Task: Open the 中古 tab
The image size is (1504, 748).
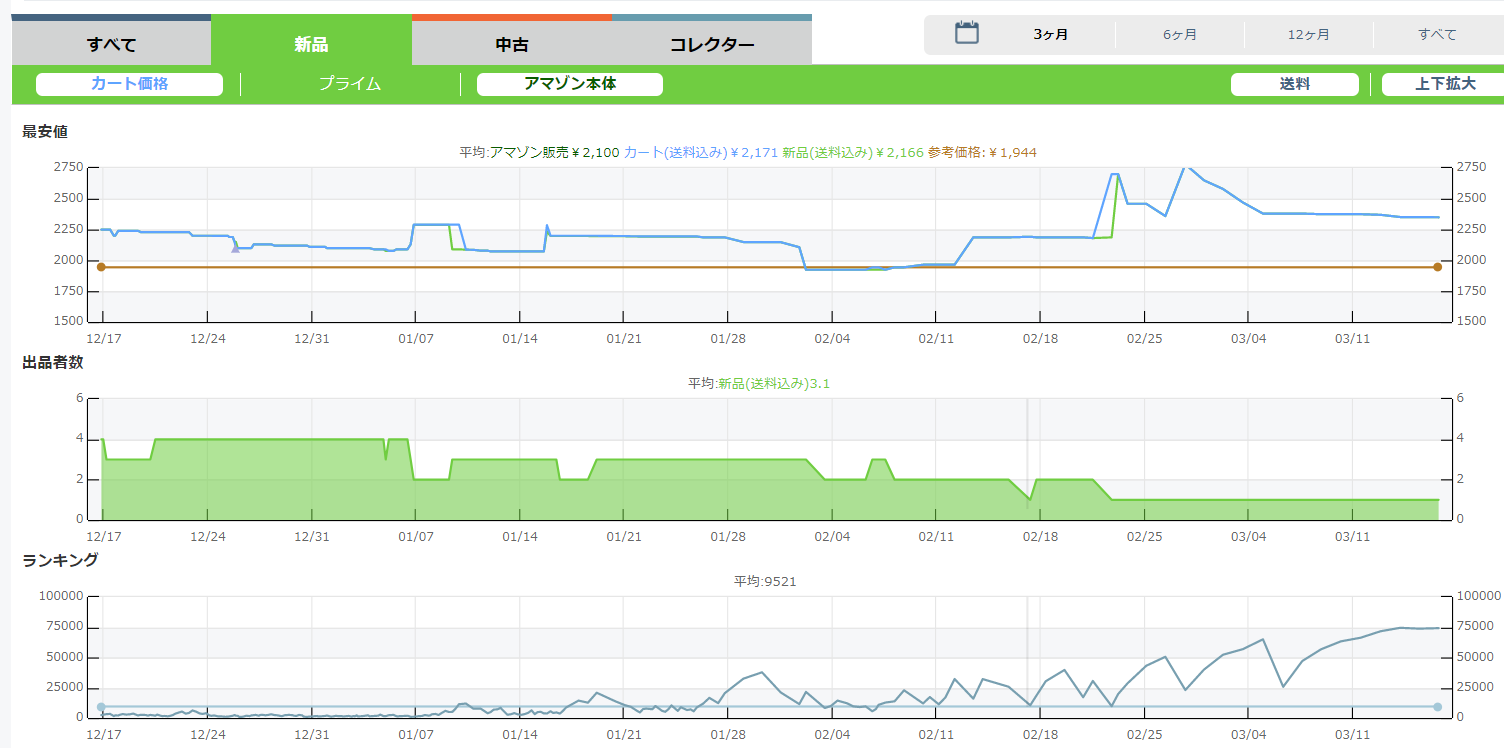Action: [511, 44]
